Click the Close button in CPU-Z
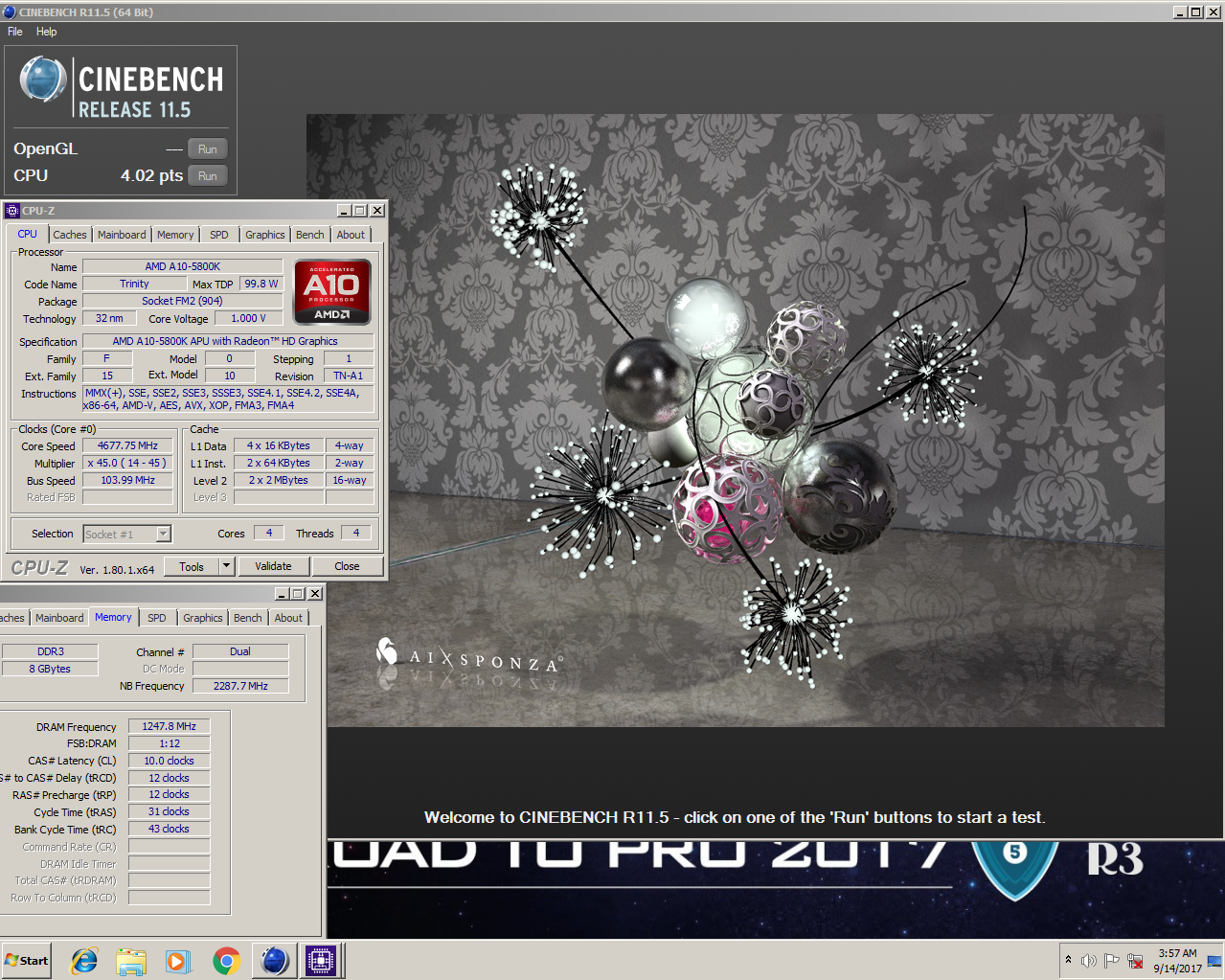Viewport: 1225px width, 980px height. [347, 566]
